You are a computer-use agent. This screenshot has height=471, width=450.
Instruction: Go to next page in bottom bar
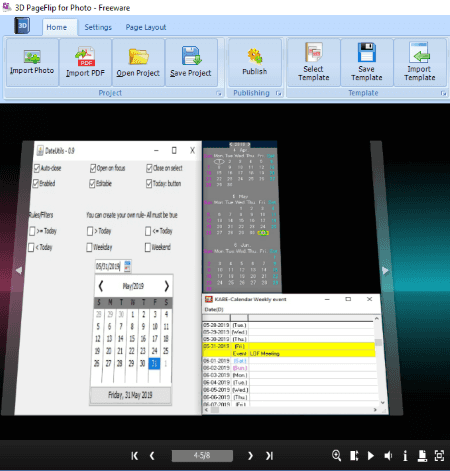250,456
